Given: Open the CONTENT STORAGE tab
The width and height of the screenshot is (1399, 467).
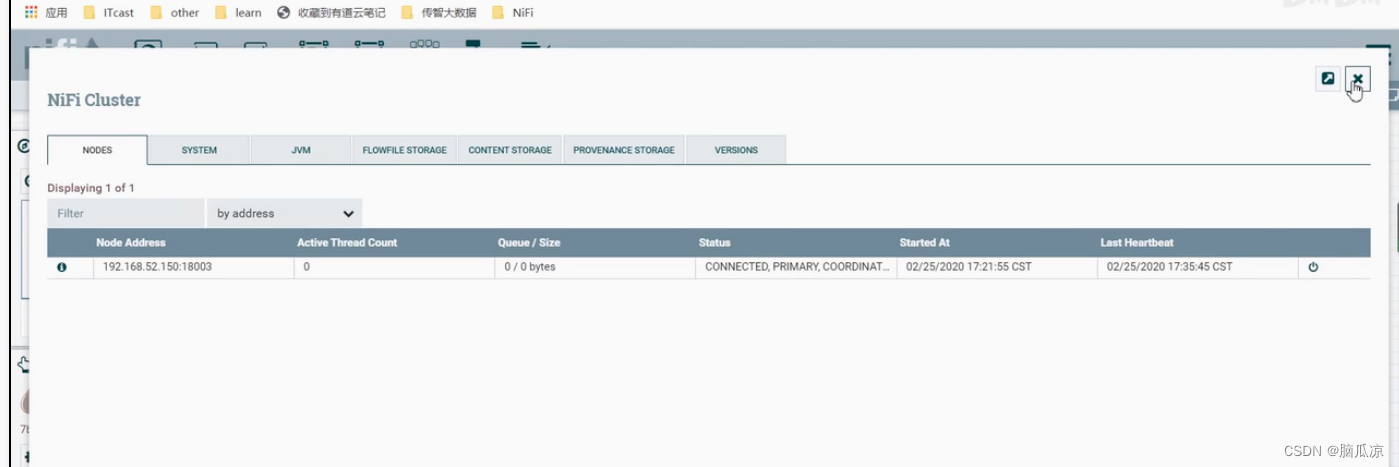Looking at the screenshot, I should (x=510, y=150).
